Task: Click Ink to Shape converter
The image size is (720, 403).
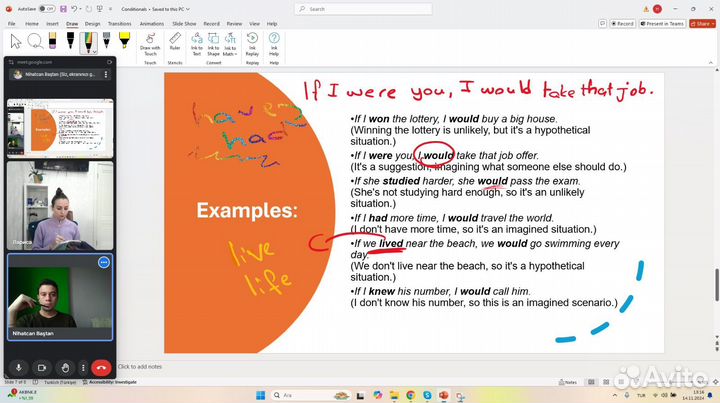Action: (213, 42)
